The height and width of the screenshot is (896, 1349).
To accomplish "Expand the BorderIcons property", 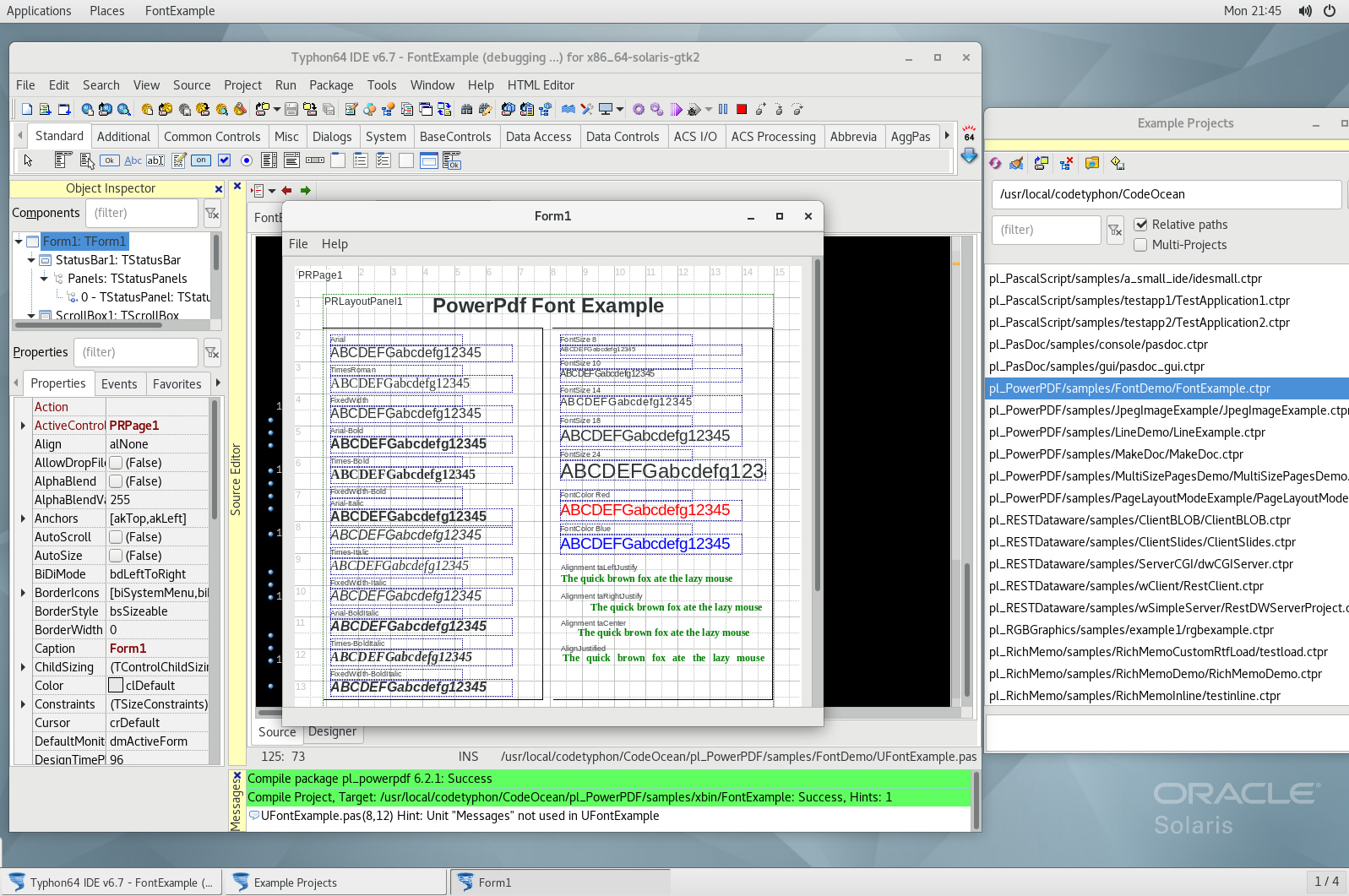I will coord(23,593).
